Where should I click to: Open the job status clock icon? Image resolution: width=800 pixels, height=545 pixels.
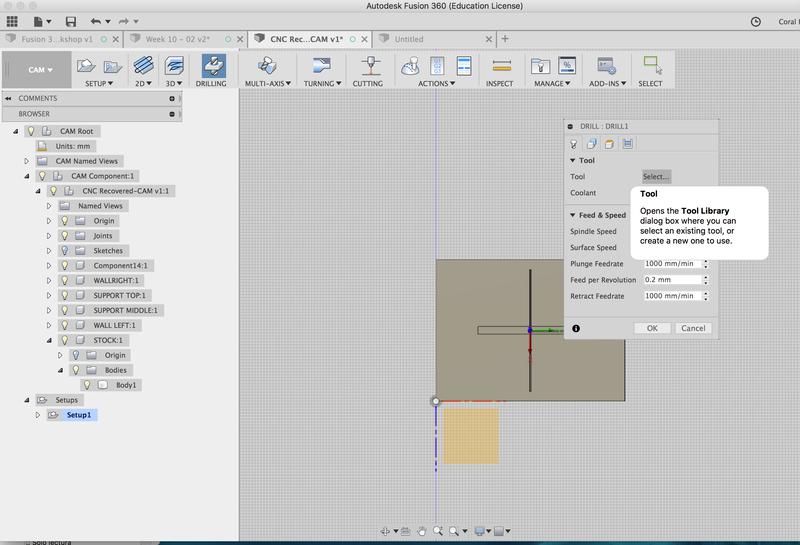pos(756,21)
